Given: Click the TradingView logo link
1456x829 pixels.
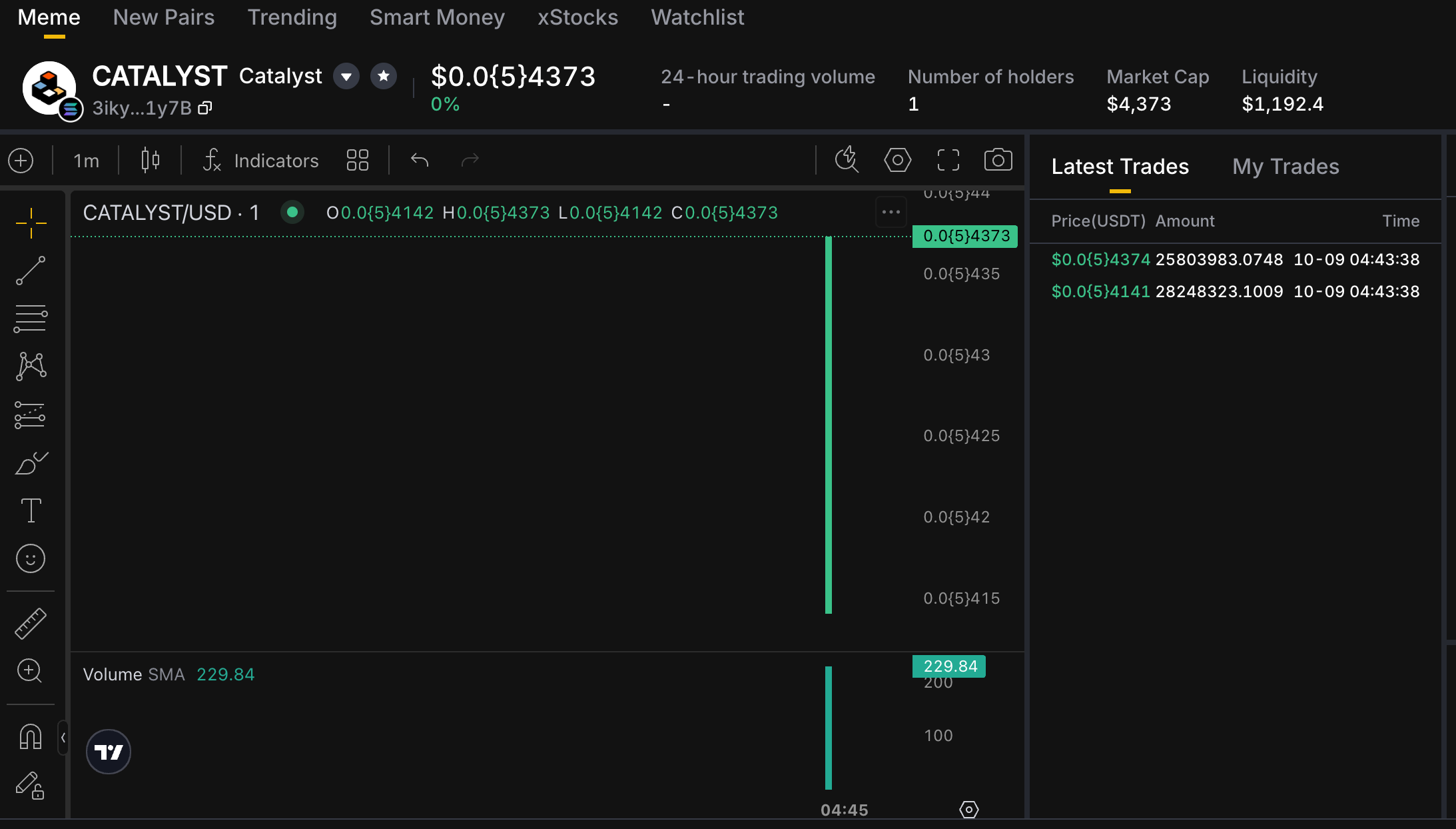Looking at the screenshot, I should tap(109, 752).
